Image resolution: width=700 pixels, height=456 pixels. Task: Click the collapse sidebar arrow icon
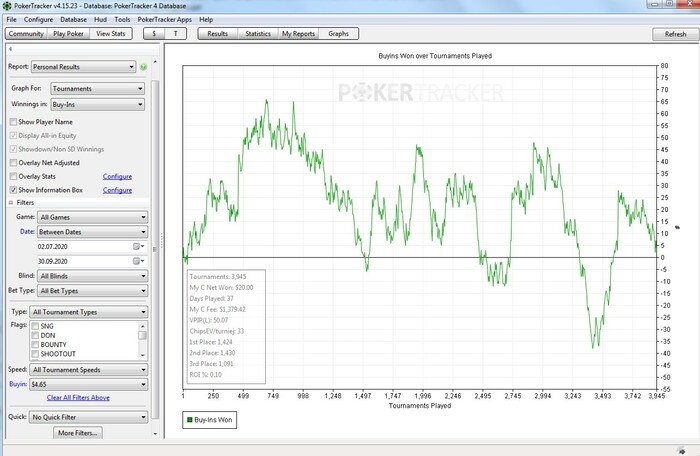point(10,47)
